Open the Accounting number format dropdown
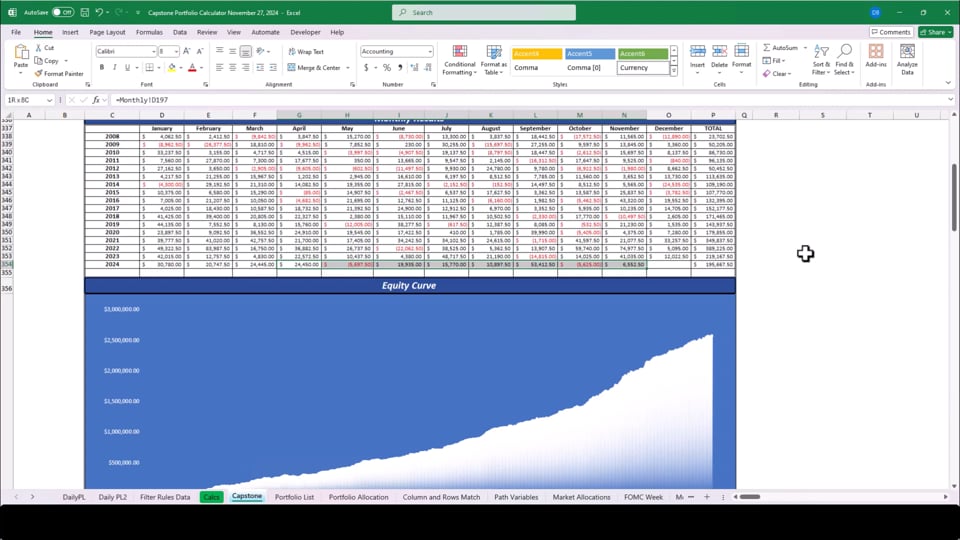The image size is (960, 540). pos(430,51)
